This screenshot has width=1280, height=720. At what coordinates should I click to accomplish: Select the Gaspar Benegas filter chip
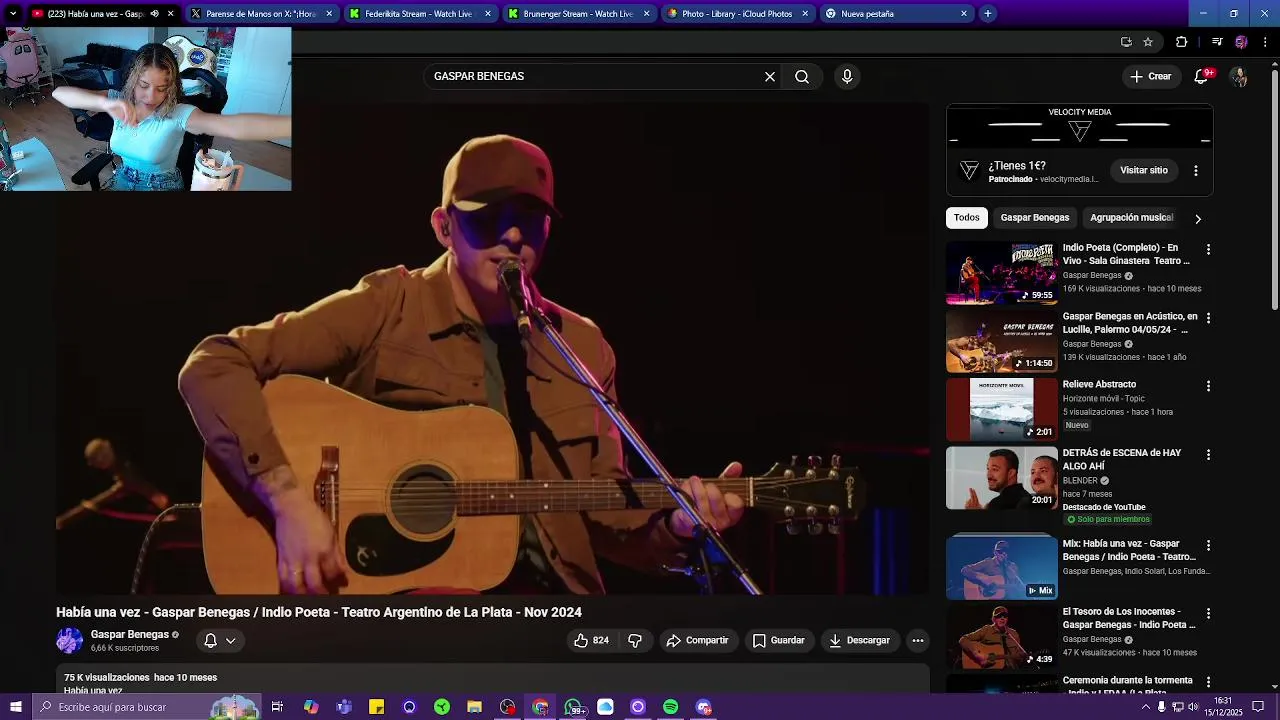[1035, 218]
